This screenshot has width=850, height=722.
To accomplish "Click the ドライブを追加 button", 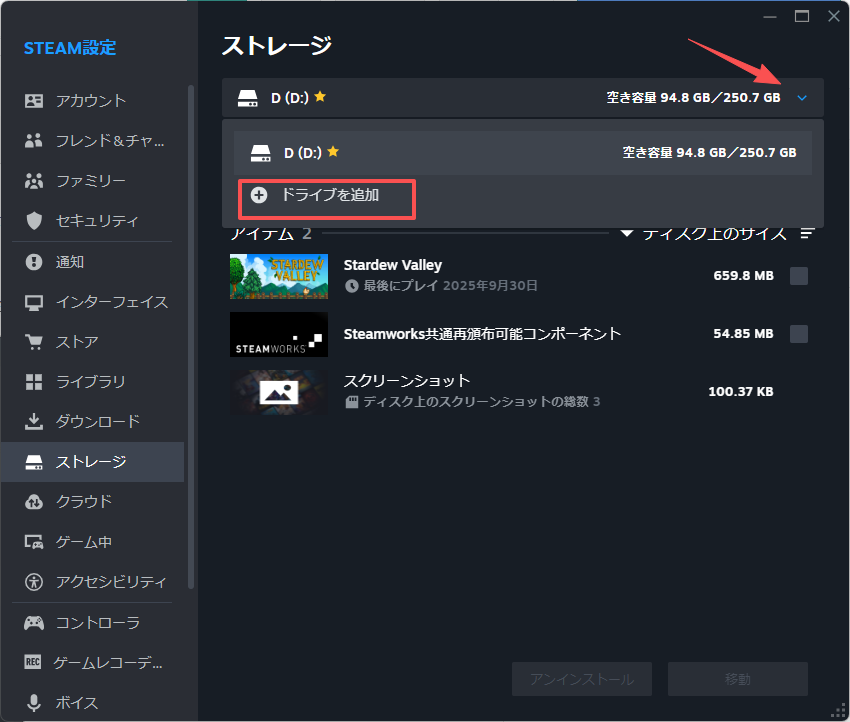I will 326,199.
